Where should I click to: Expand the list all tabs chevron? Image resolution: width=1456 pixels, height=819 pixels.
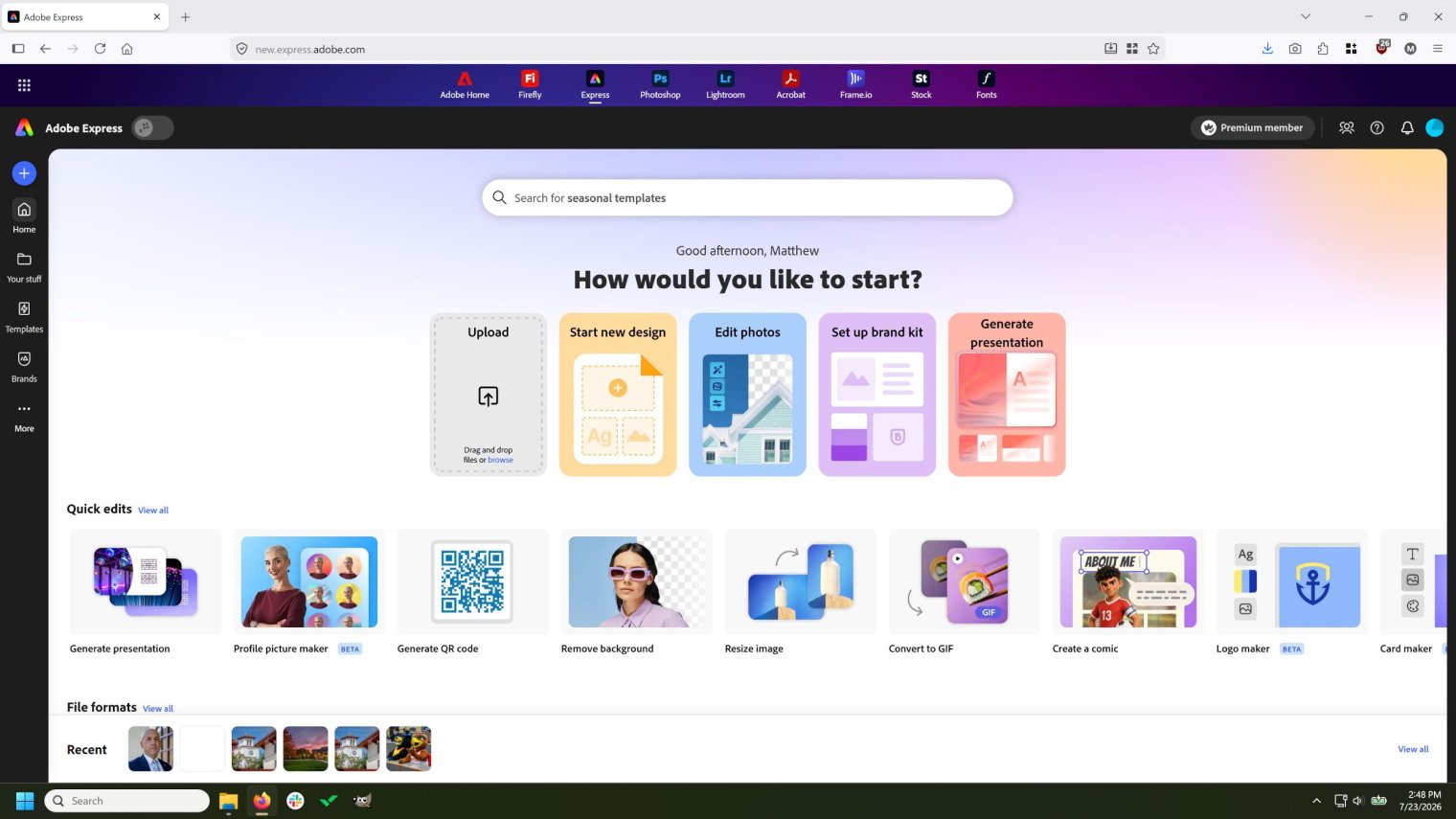coord(1306,16)
